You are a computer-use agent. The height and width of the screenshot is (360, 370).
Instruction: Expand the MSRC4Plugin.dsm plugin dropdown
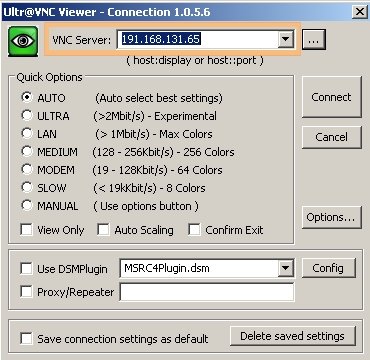[285, 268]
